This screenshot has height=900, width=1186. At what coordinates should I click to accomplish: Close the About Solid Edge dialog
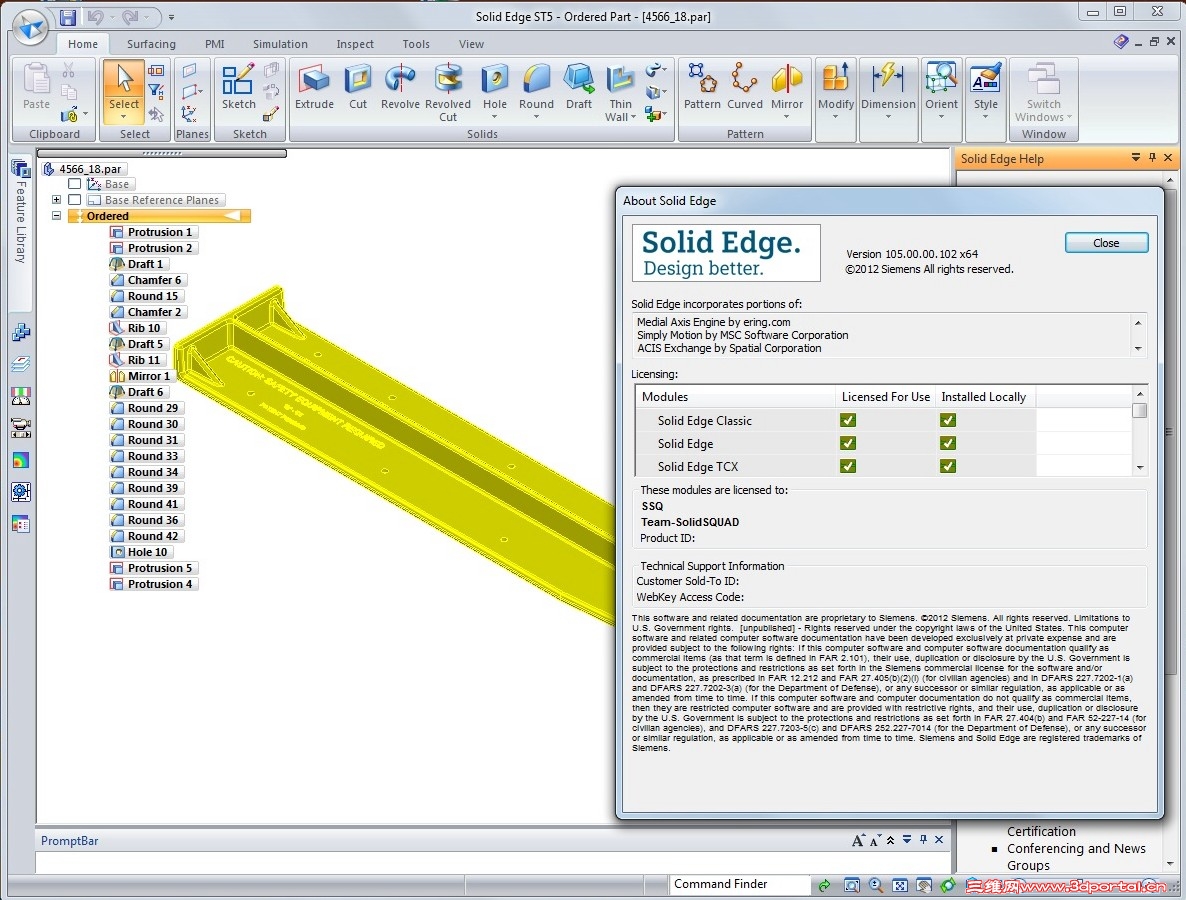click(1106, 243)
